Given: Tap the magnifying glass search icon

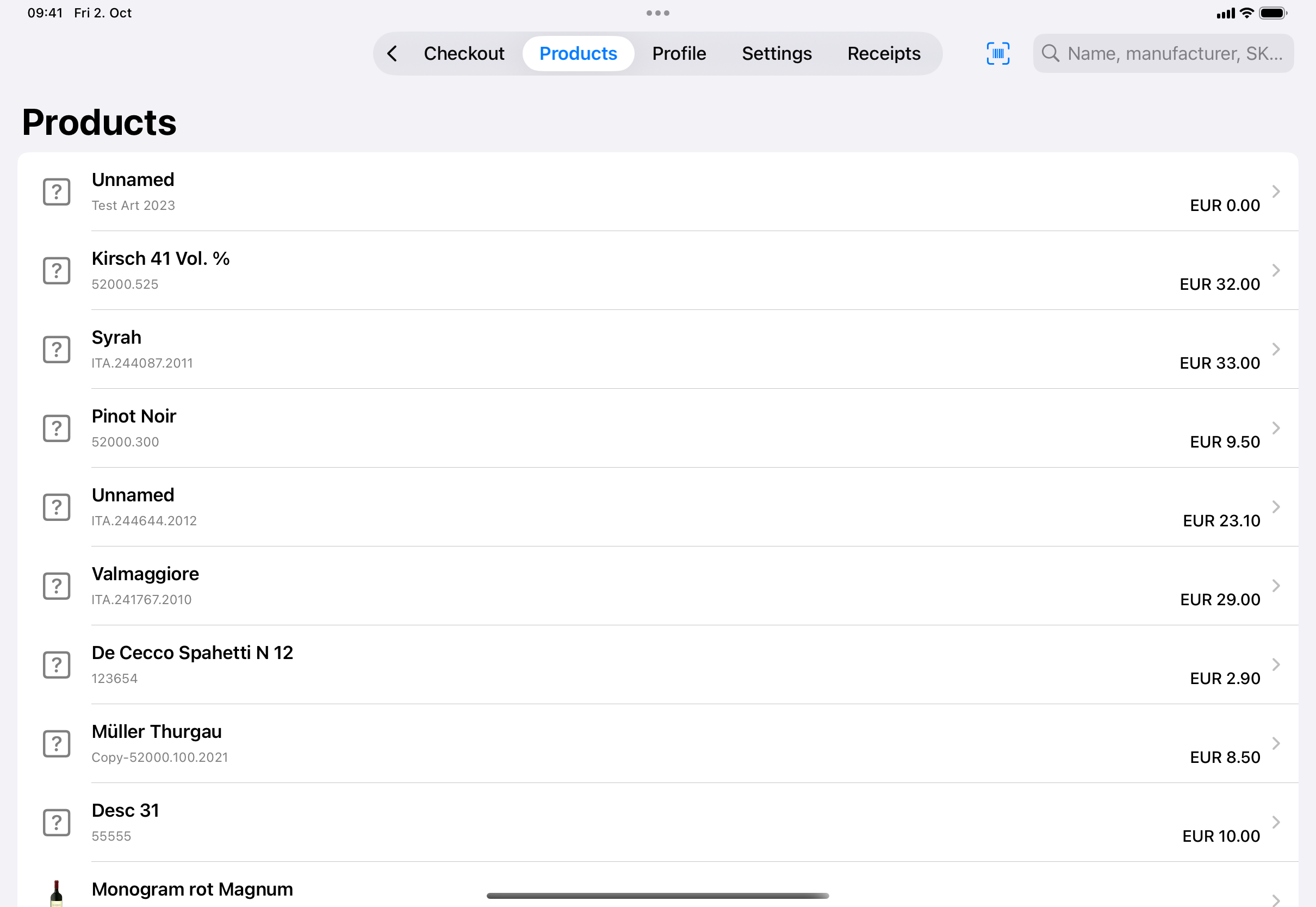Looking at the screenshot, I should tap(1050, 53).
